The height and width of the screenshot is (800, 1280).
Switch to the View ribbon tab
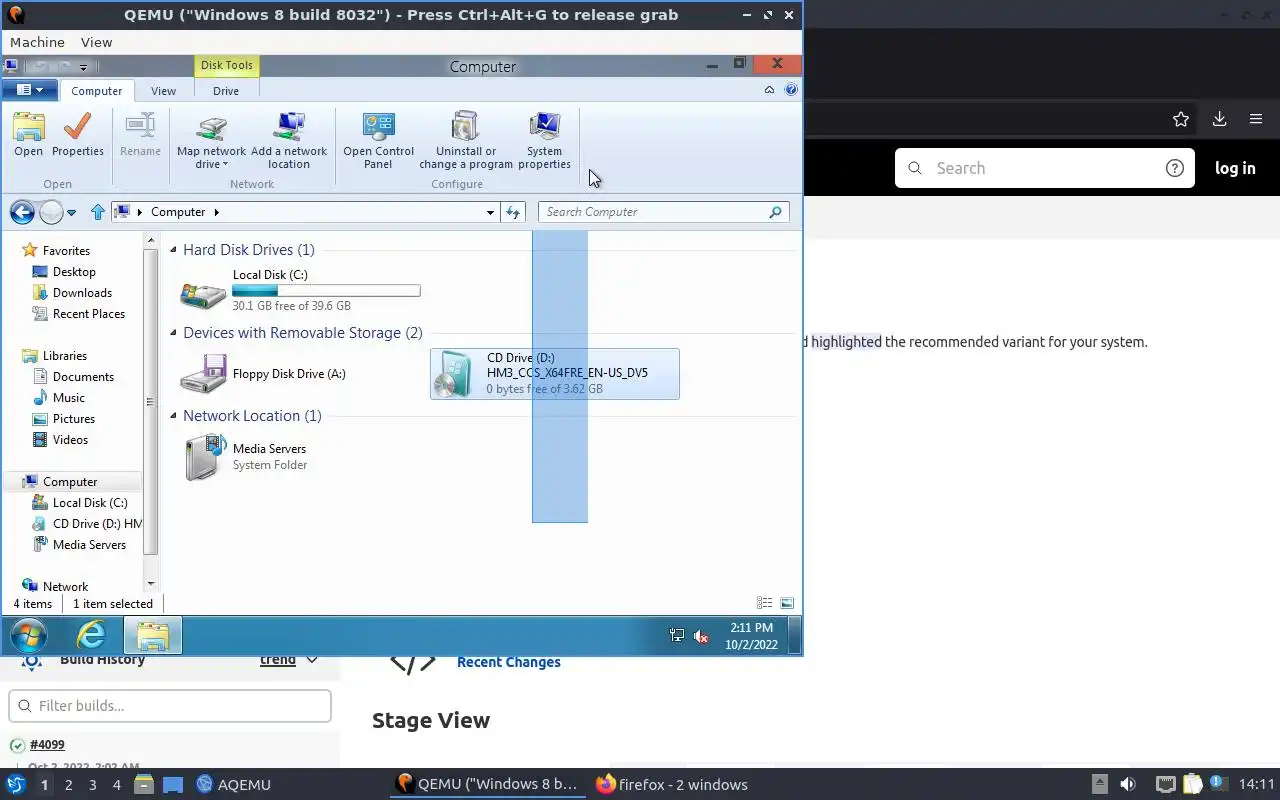tap(163, 90)
